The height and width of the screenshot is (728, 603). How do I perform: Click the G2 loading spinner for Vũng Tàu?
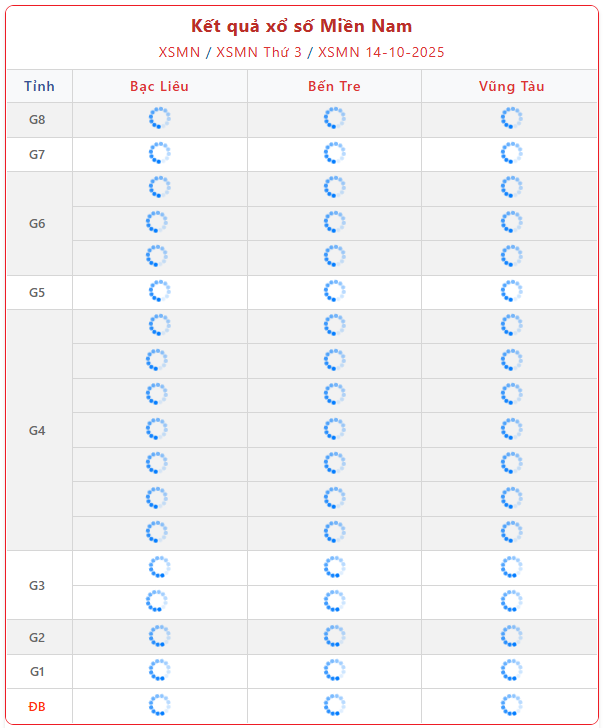click(x=511, y=636)
